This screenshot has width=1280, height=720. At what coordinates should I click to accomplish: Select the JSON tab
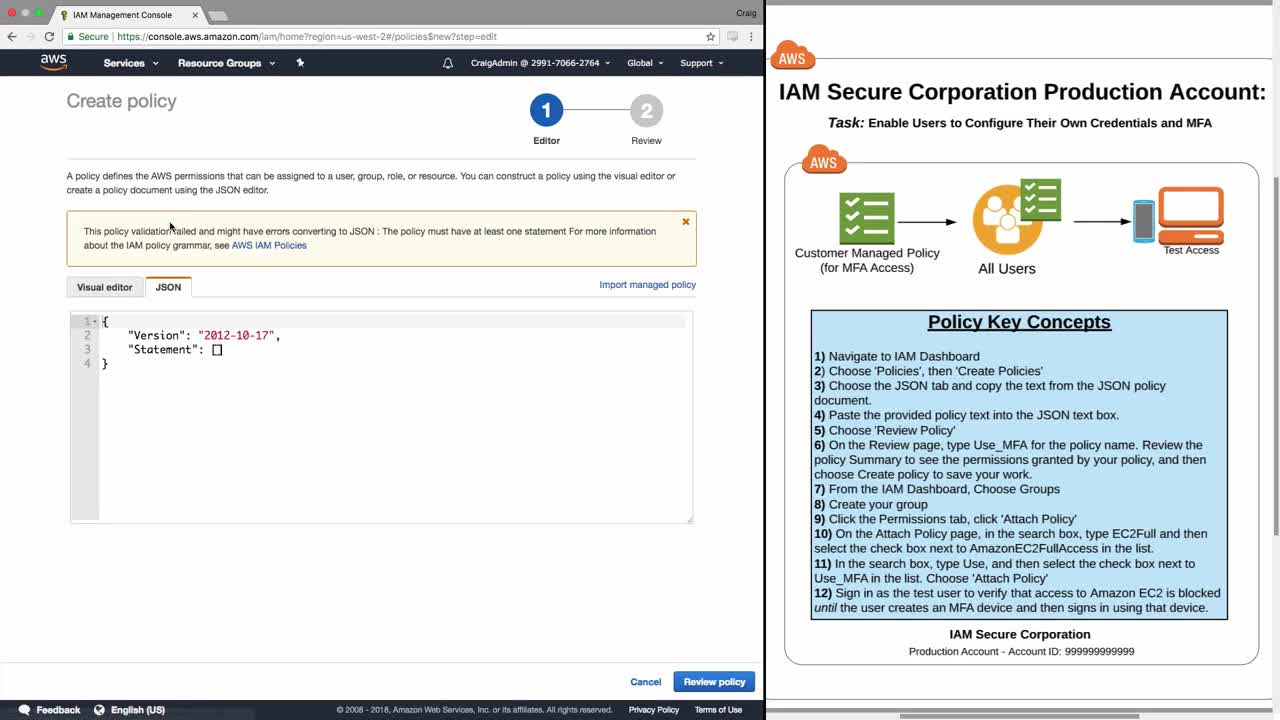(168, 287)
